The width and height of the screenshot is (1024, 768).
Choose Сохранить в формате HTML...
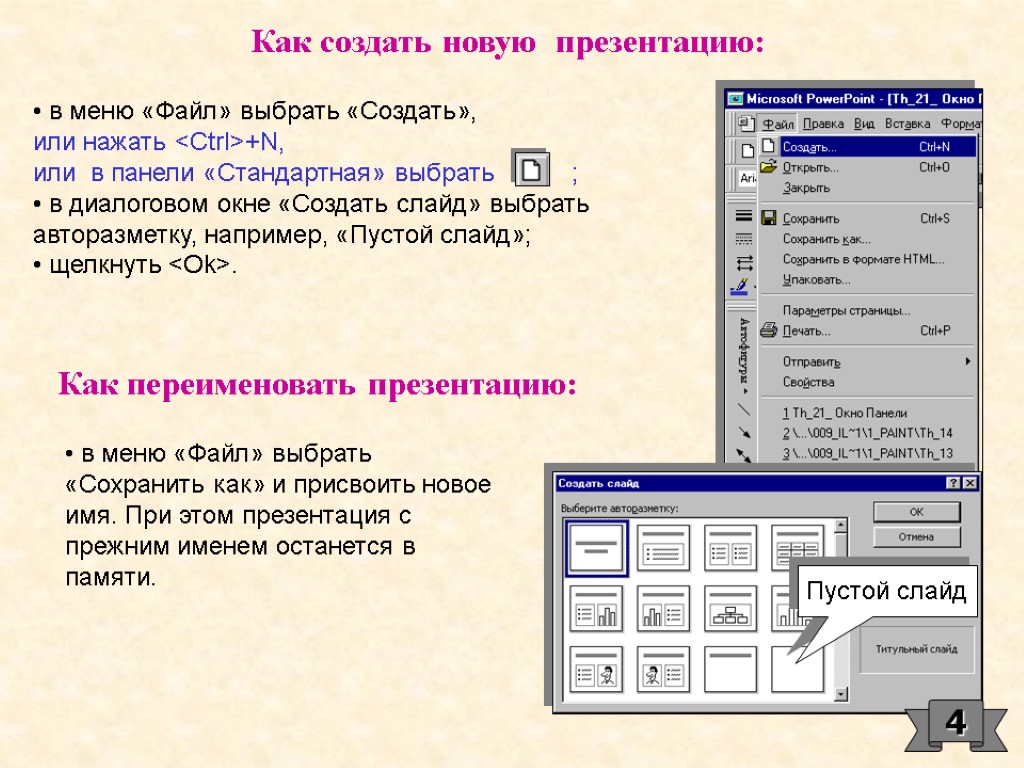(x=867, y=259)
